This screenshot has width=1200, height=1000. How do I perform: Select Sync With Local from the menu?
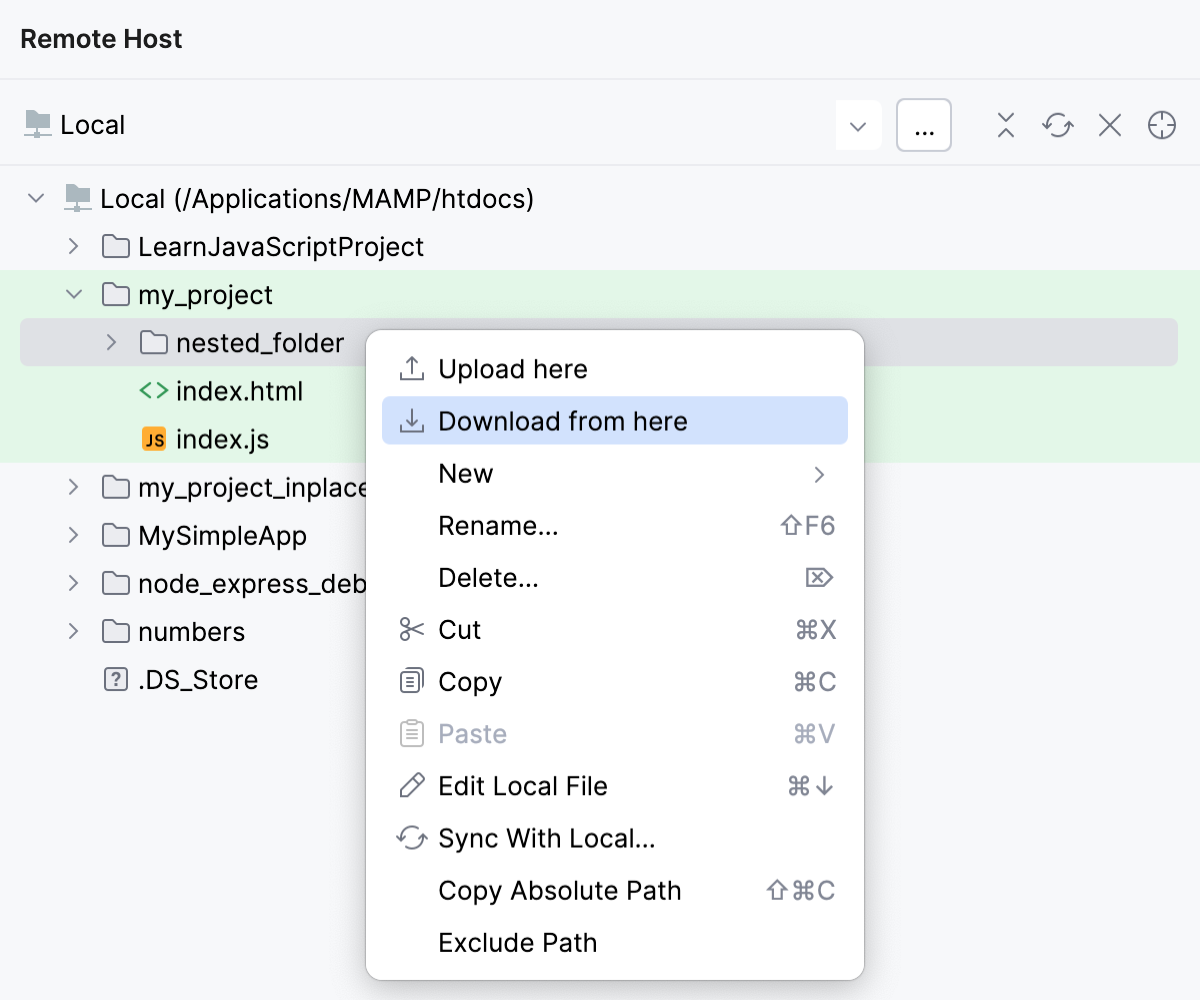point(545,838)
